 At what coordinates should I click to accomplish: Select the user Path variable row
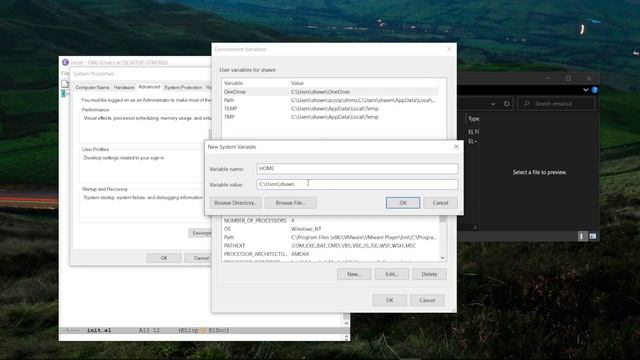[331, 100]
